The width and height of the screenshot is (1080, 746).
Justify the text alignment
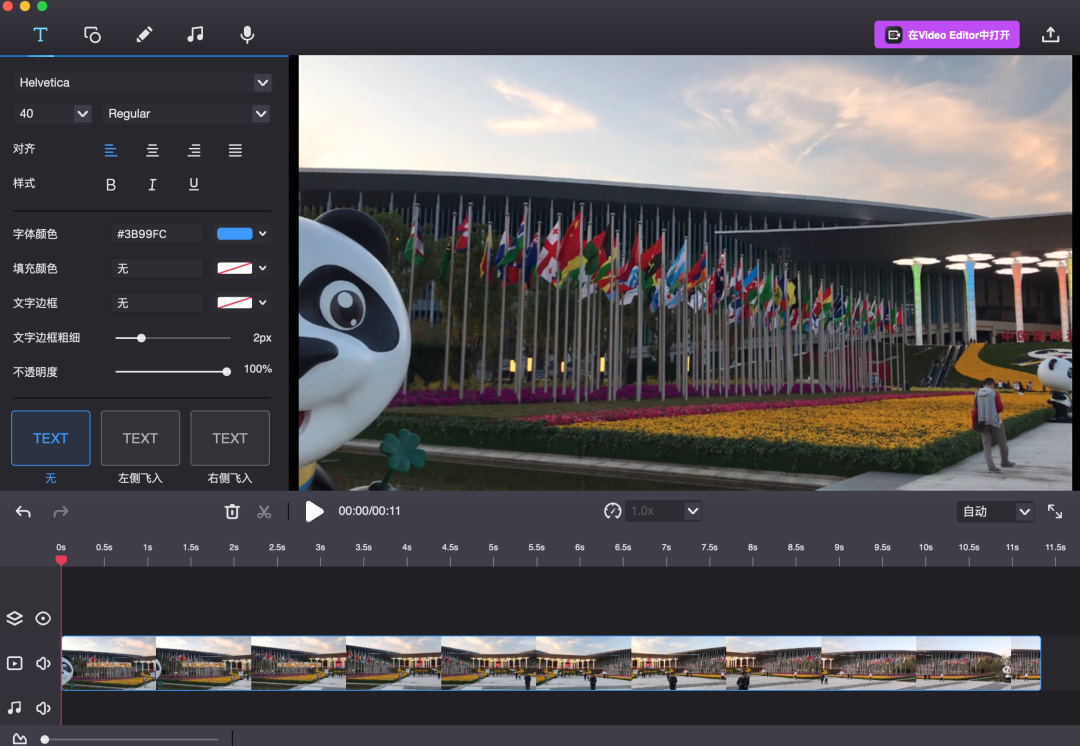236,150
